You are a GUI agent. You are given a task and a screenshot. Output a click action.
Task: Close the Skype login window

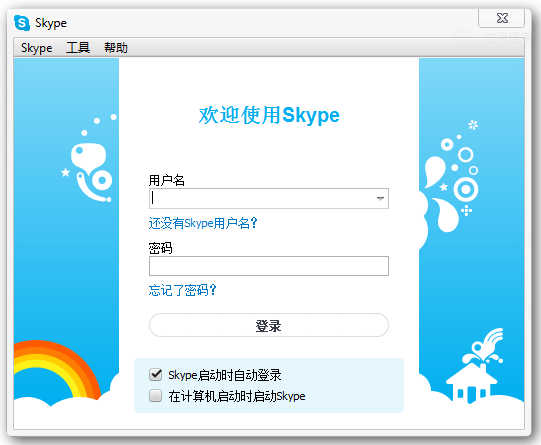coord(502,18)
